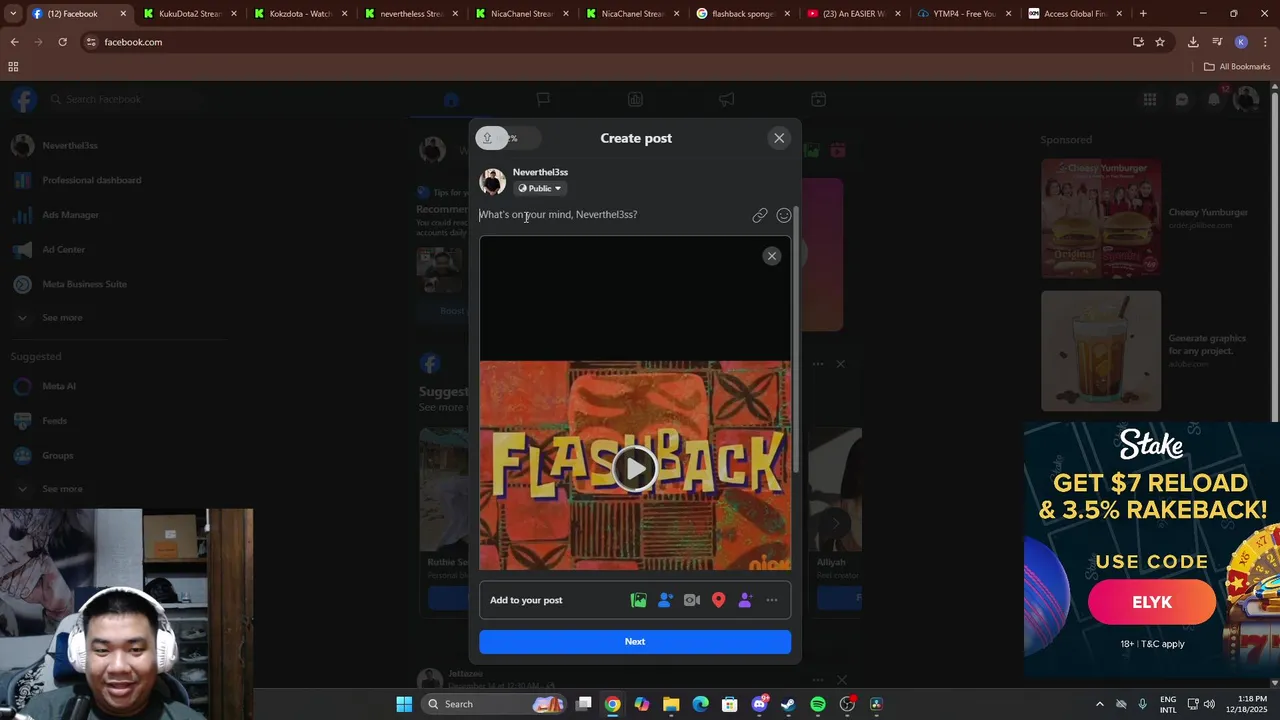Open the bookmarks bar apps grid
Image resolution: width=1280 pixels, height=720 pixels.
coord(13,67)
